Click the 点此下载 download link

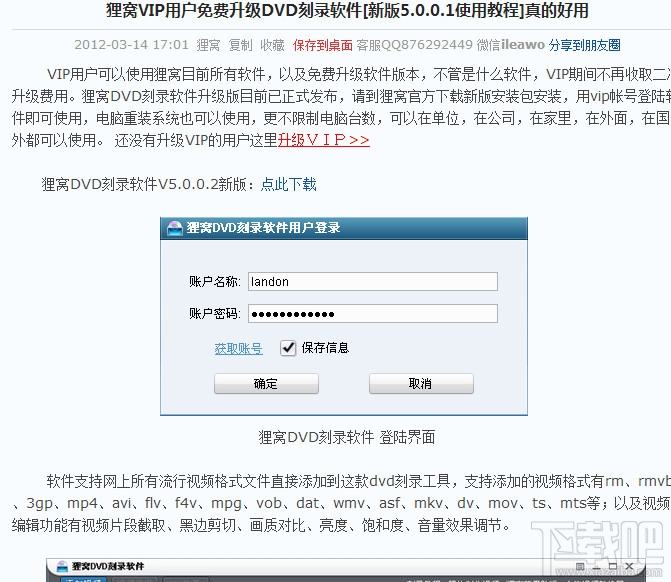(x=288, y=184)
